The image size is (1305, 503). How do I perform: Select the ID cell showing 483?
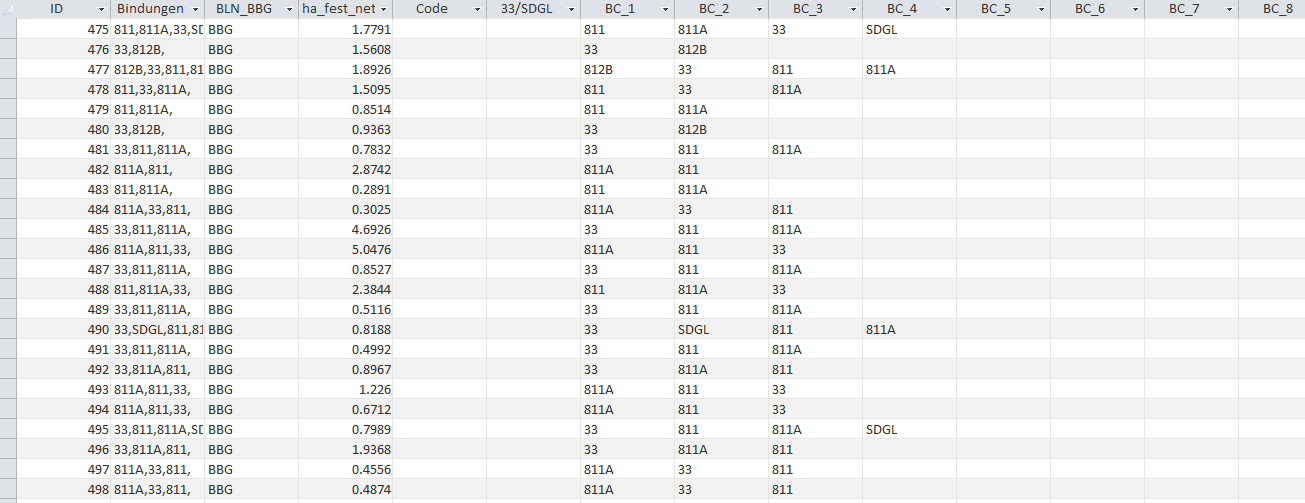(64, 189)
